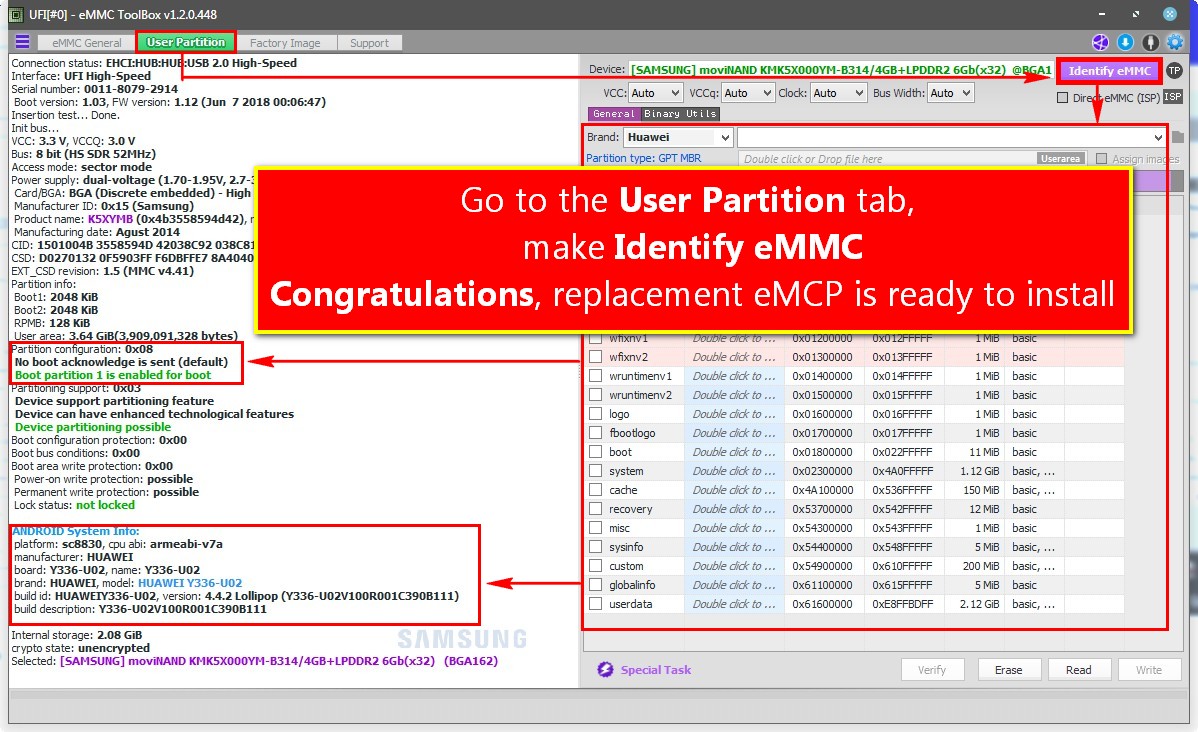Click the sysinfo partition name
This screenshot has height=732, width=1198.
click(626, 547)
